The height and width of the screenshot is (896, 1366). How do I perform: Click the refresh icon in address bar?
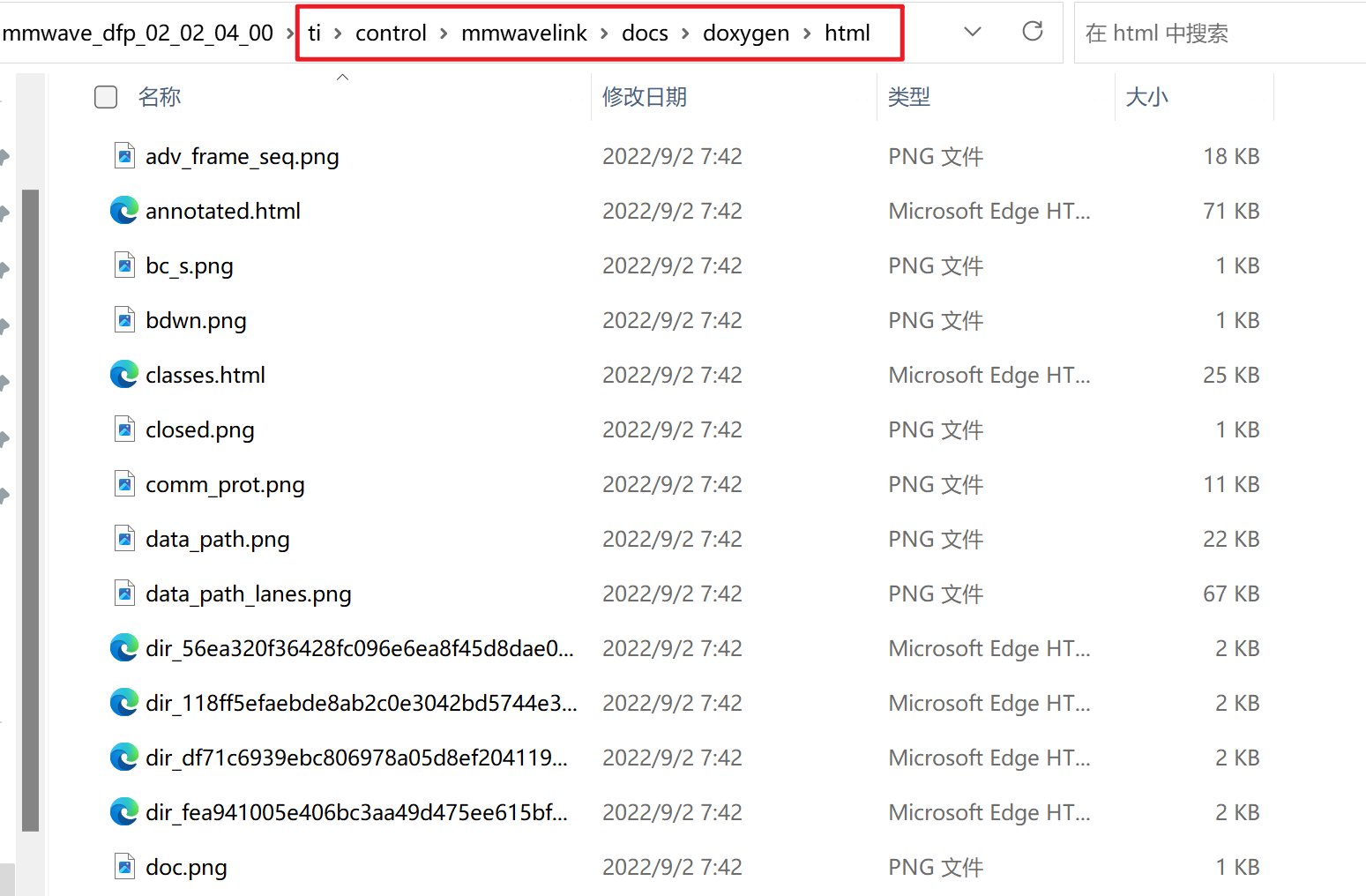[1032, 33]
